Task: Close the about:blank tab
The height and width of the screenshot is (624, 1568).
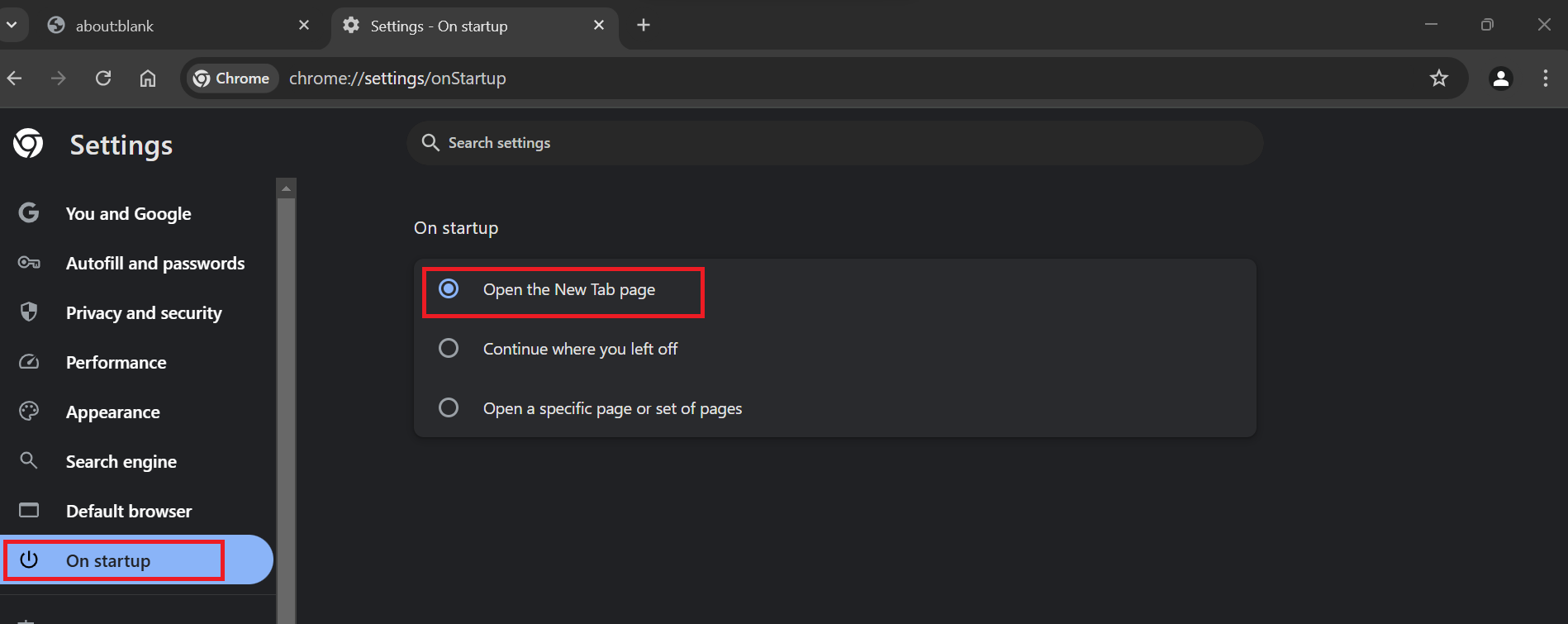Action: (304, 25)
